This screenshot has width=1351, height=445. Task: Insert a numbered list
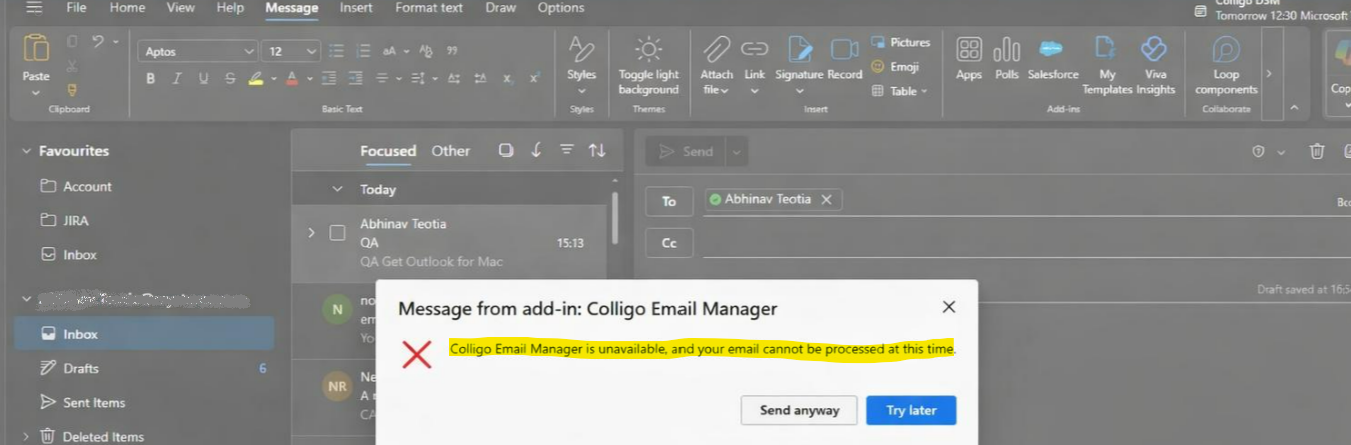point(364,51)
